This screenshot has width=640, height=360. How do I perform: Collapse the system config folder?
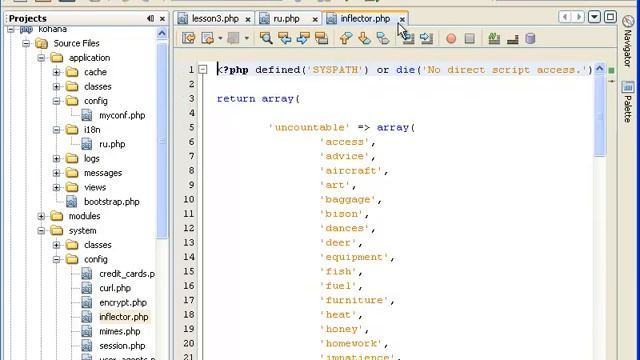56,259
